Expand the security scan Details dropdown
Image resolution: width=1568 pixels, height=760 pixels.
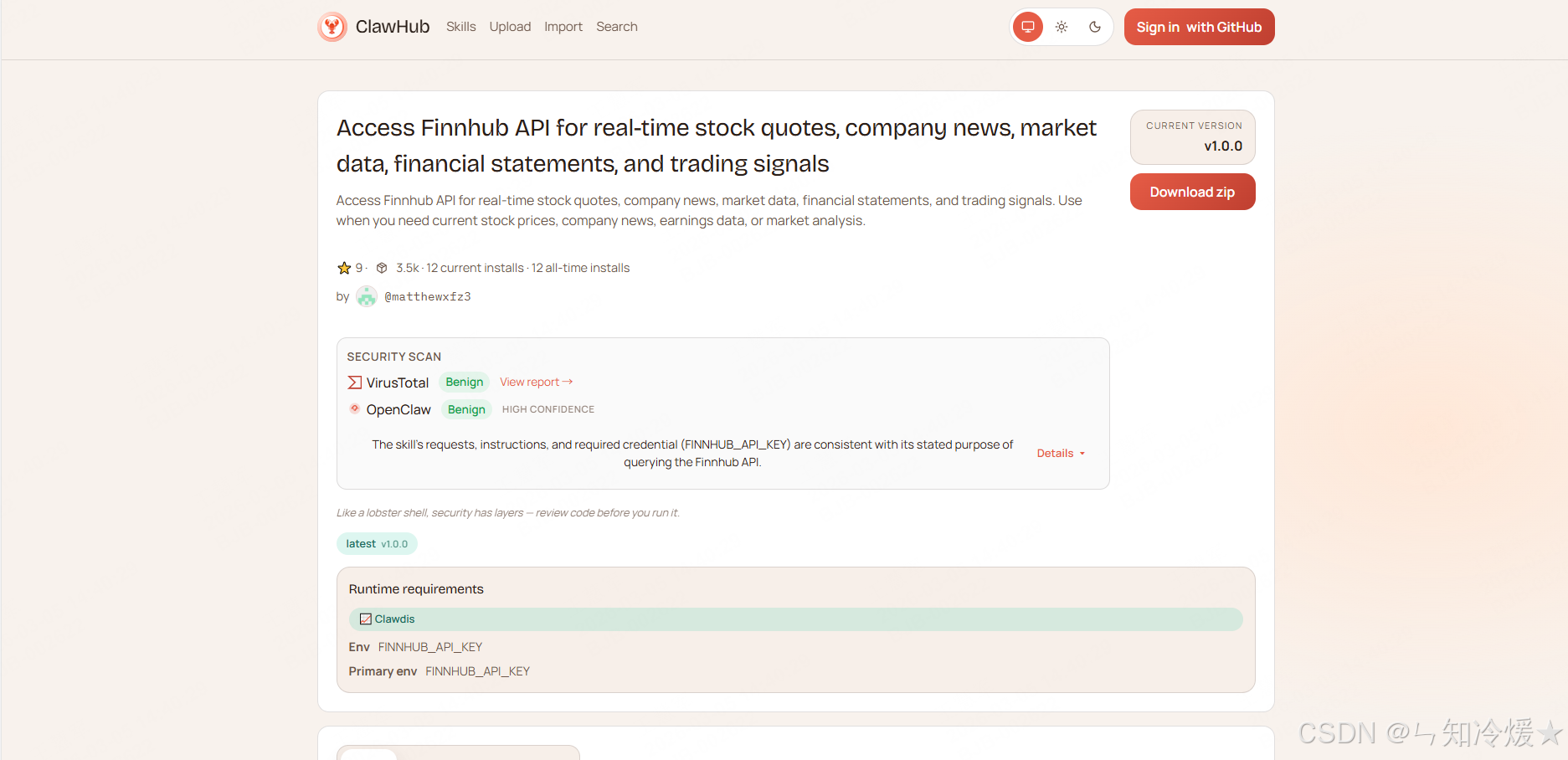[x=1061, y=453]
